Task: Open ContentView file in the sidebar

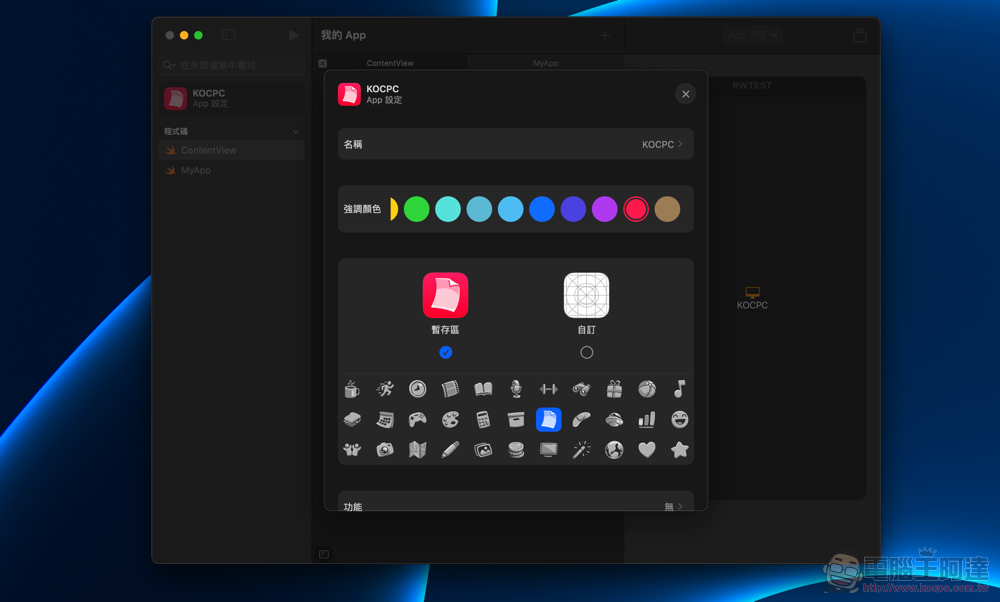Action: (232, 150)
